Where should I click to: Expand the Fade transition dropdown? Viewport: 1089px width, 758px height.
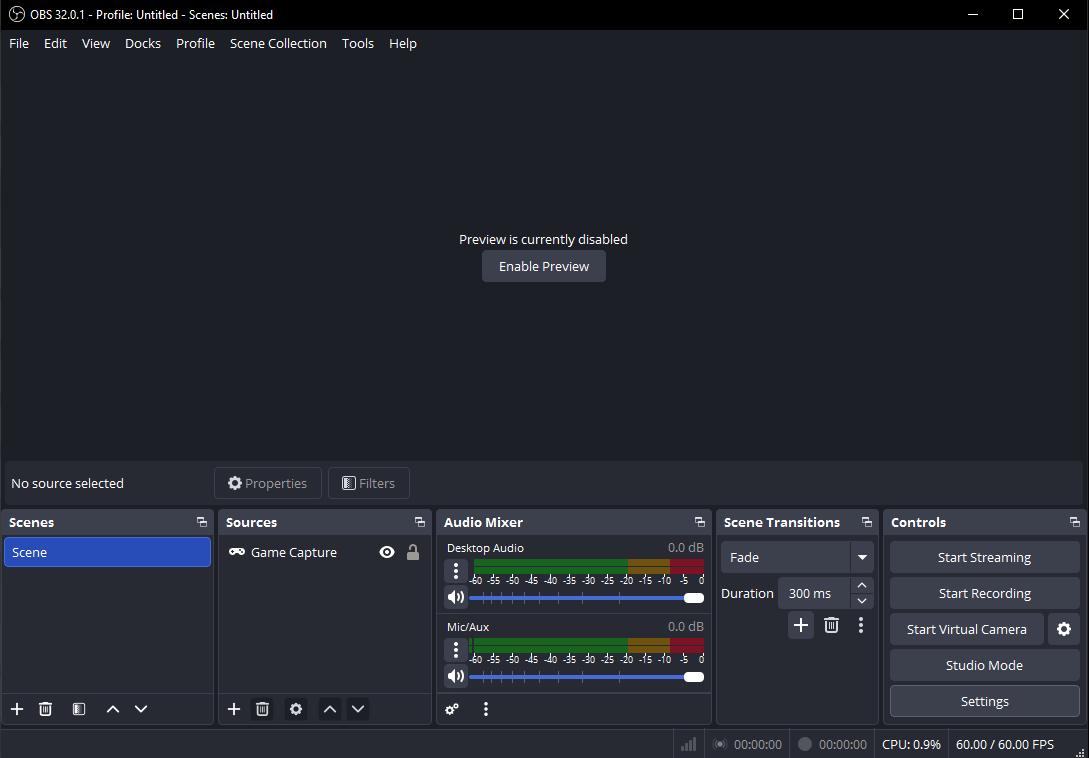coord(862,557)
